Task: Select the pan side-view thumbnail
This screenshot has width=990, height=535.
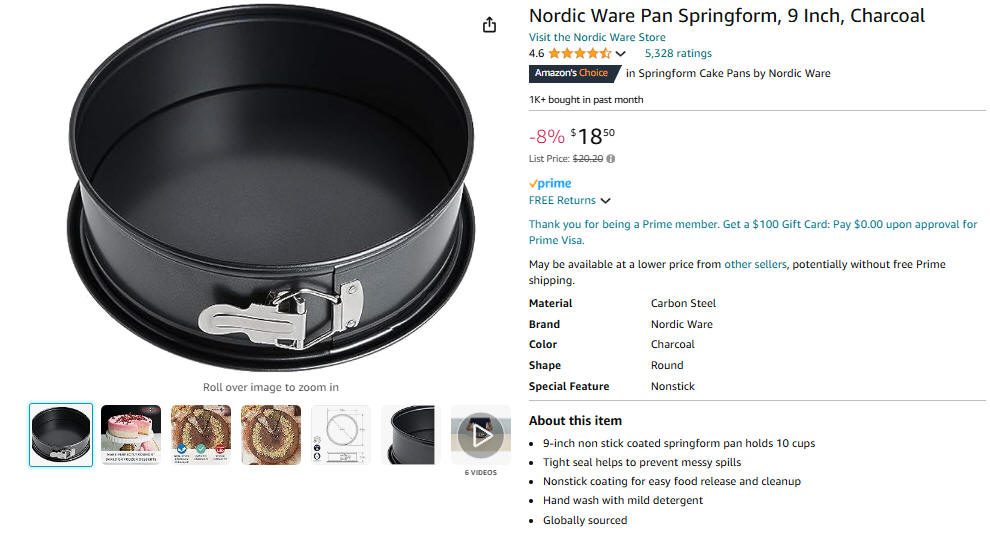Action: tap(411, 435)
